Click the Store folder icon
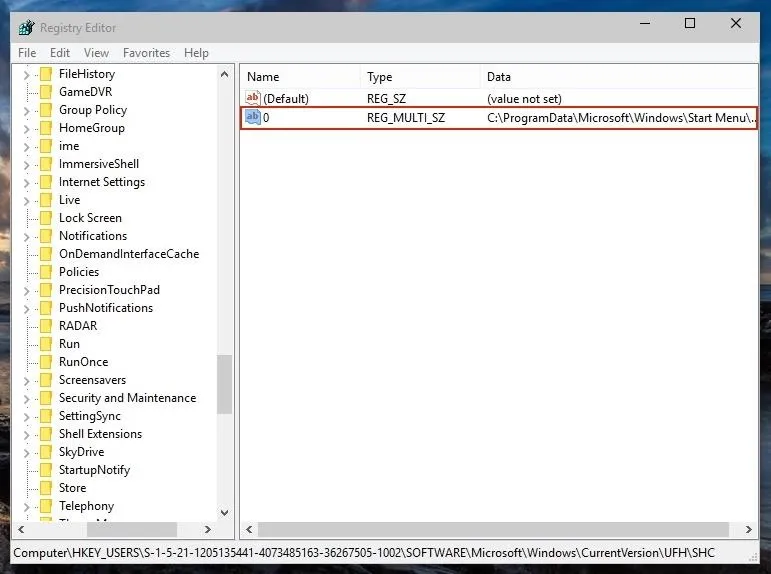This screenshot has width=771, height=574. [x=46, y=488]
